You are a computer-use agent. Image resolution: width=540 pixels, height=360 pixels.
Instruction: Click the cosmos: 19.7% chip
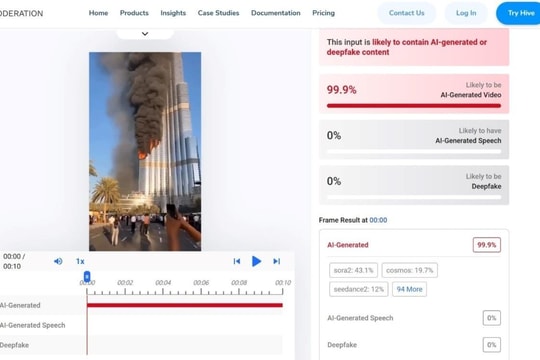point(409,270)
